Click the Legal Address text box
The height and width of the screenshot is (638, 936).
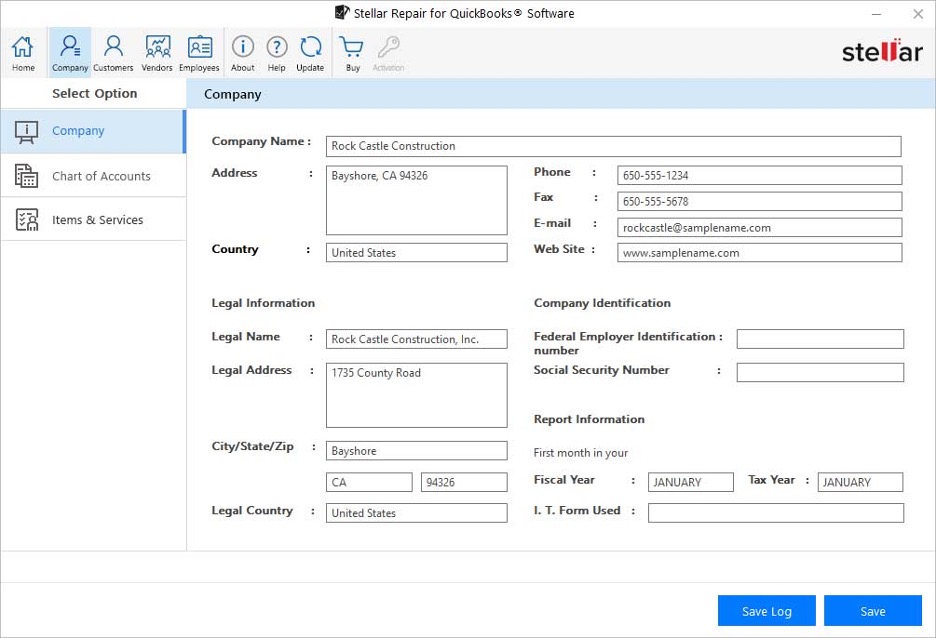pyautogui.click(x=417, y=395)
